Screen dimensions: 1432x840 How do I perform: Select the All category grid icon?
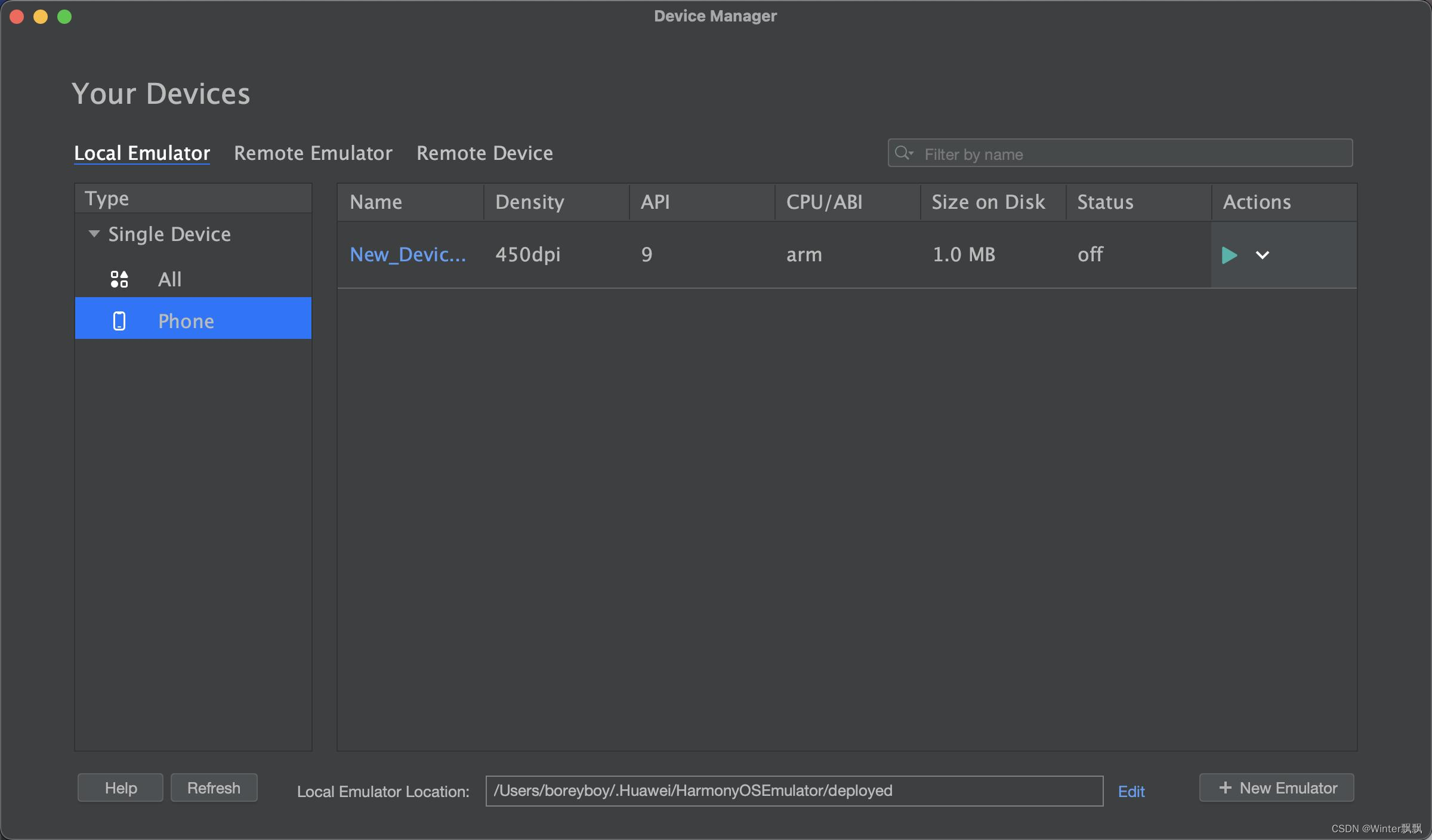[119, 279]
